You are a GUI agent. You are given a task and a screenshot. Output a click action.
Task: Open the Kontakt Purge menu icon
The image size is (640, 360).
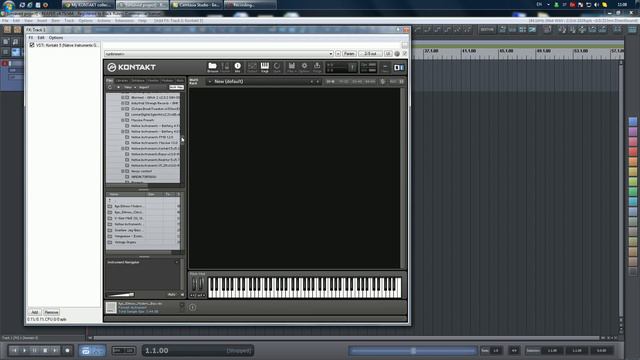pyautogui.click(x=317, y=67)
